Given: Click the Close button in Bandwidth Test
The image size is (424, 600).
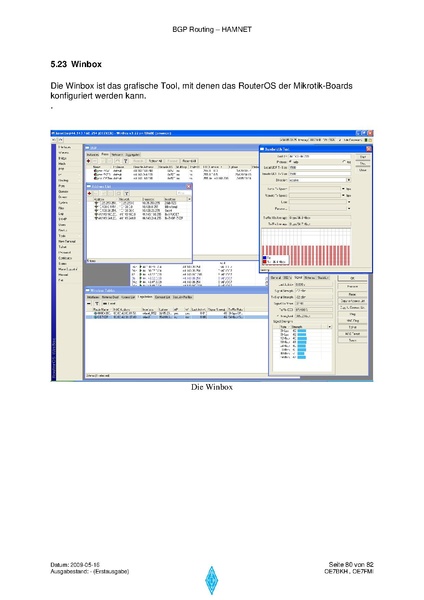Looking at the screenshot, I should point(363,170).
